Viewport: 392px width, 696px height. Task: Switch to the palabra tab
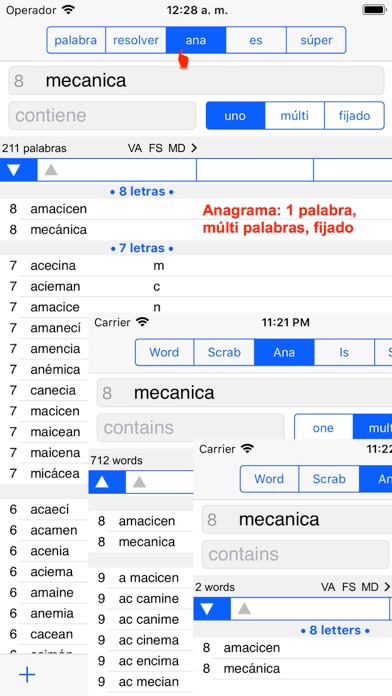pos(76,40)
